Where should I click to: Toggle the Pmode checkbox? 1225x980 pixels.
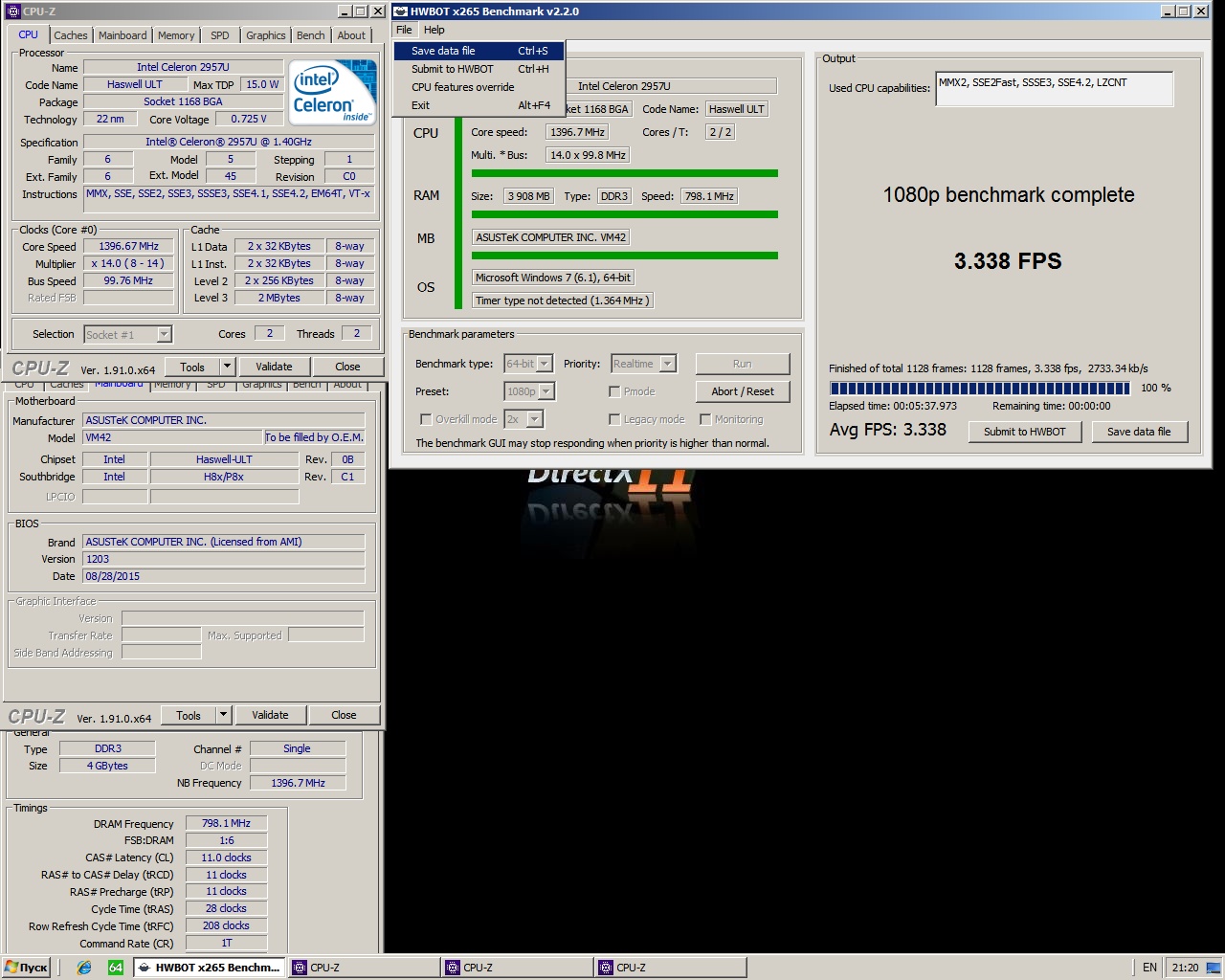tap(614, 391)
